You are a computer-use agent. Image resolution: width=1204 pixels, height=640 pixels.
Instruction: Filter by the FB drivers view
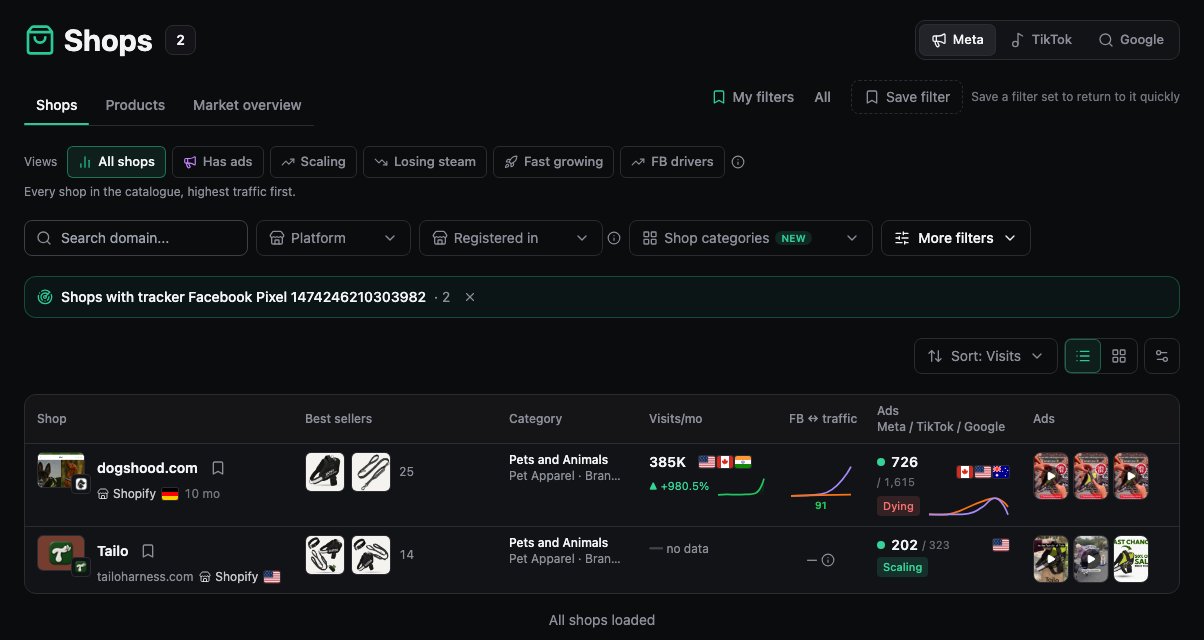pyautogui.click(x=672, y=162)
